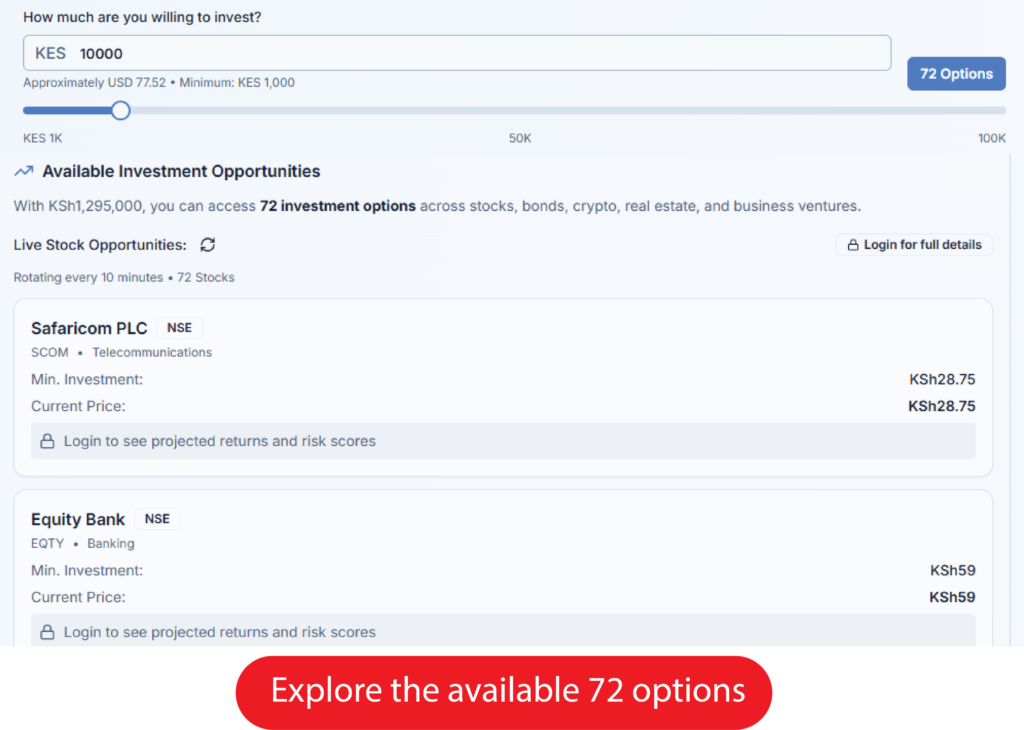Click the NSE badge next to Safaricom PLC
The height and width of the screenshot is (730, 1024).
[x=180, y=328]
